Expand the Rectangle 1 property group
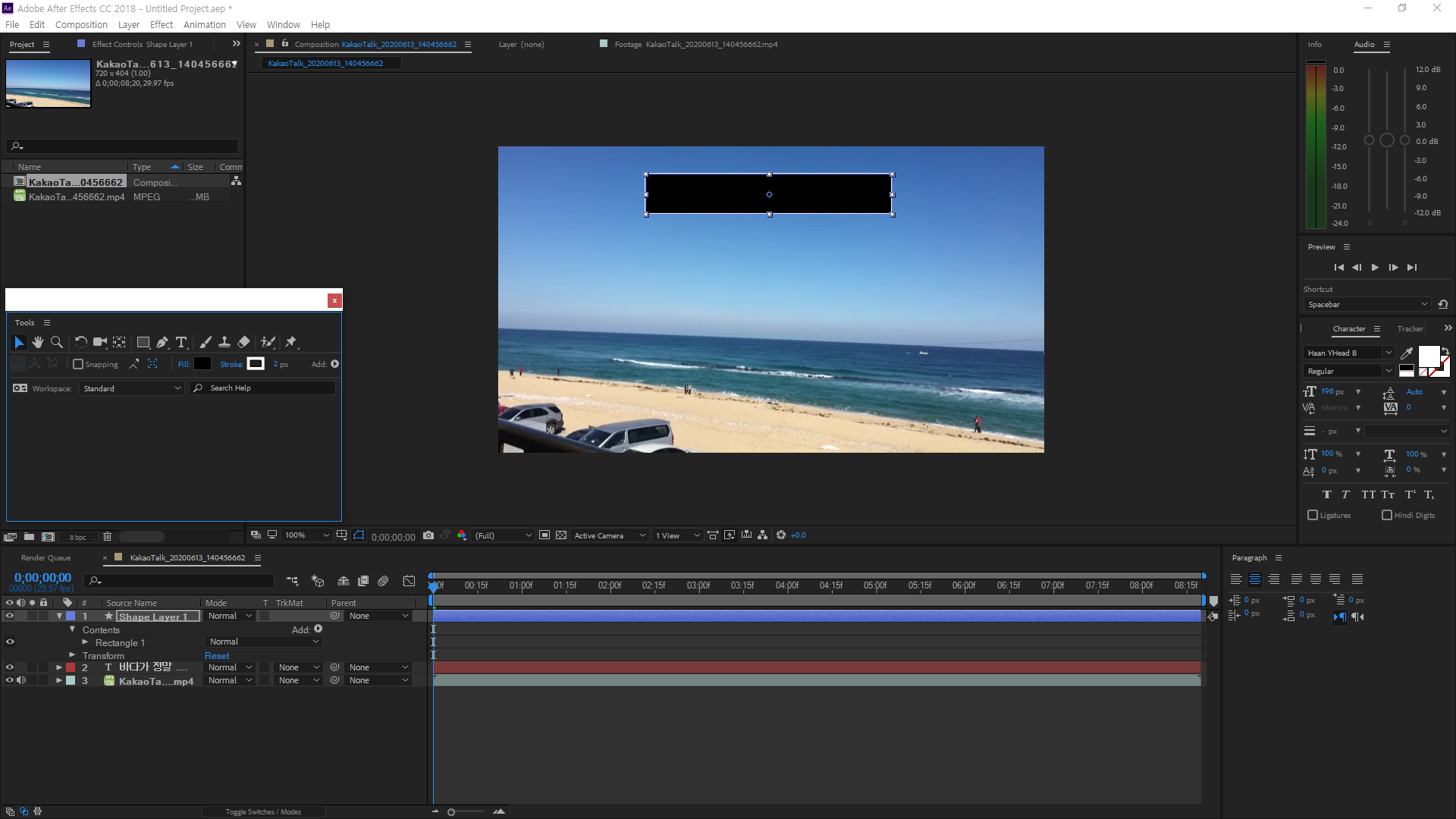Screen dimensions: 1456x819 [x=86, y=642]
